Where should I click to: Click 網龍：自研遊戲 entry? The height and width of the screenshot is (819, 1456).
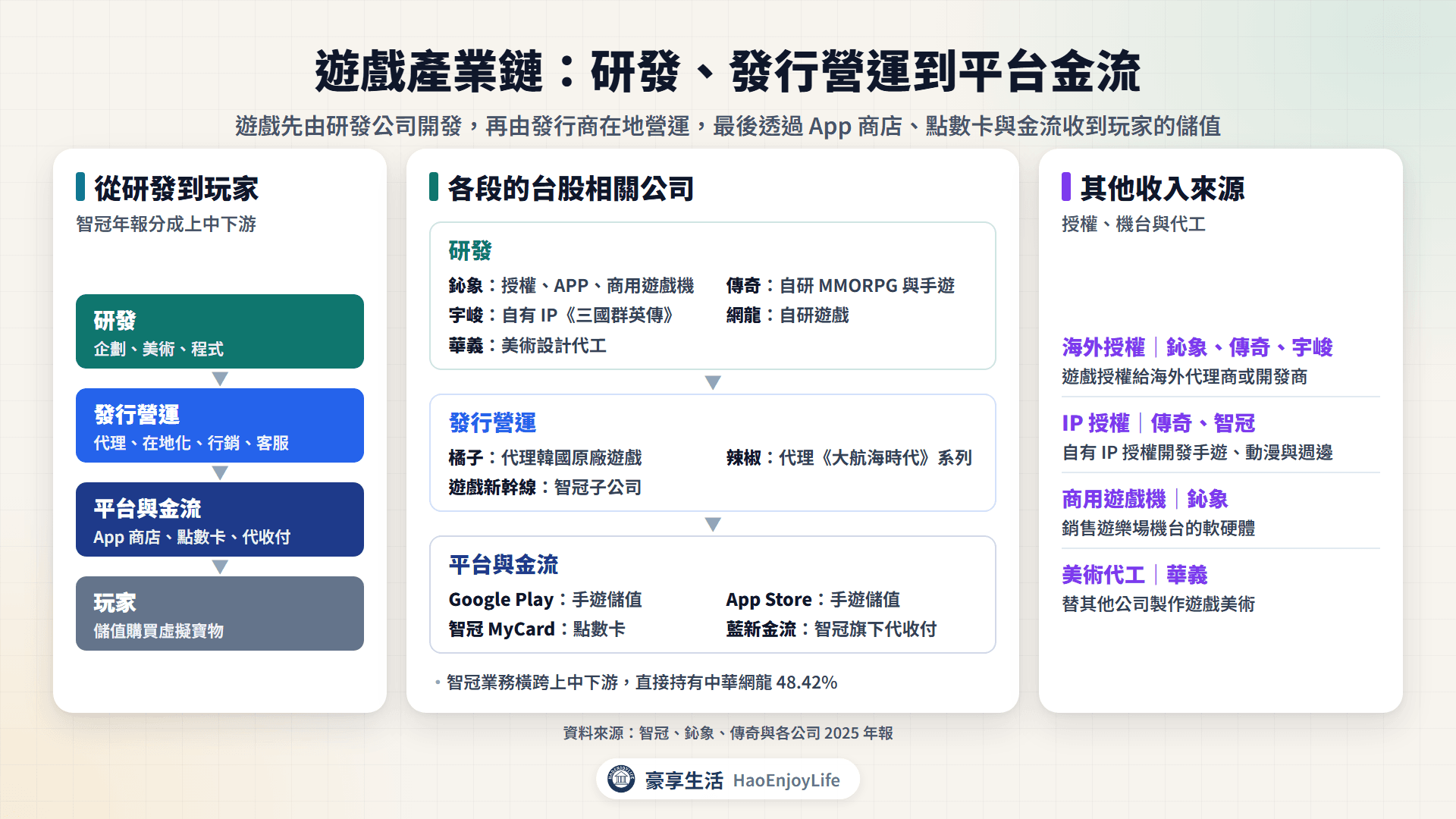[787, 315]
